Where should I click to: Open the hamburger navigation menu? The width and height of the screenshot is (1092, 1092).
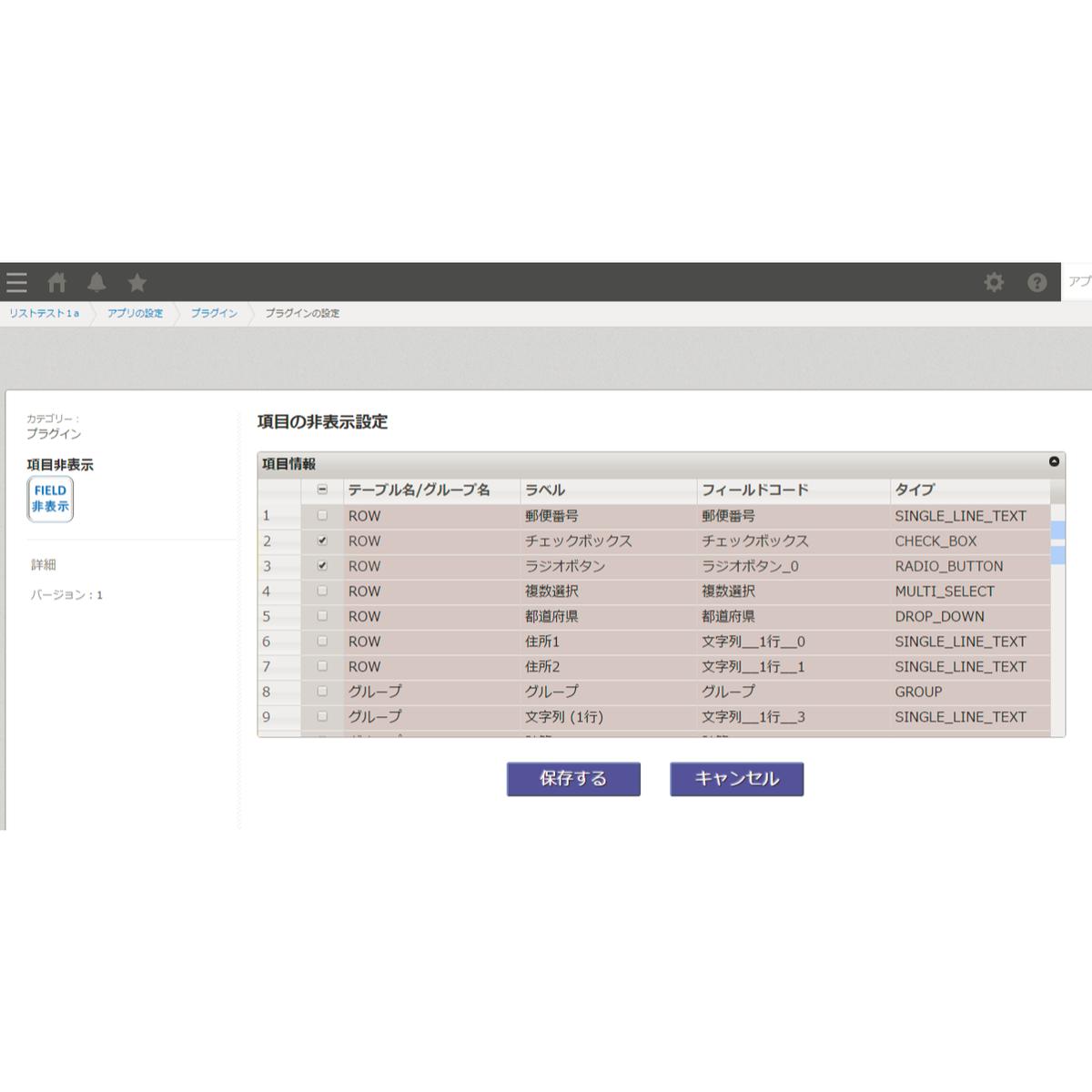coord(16,283)
